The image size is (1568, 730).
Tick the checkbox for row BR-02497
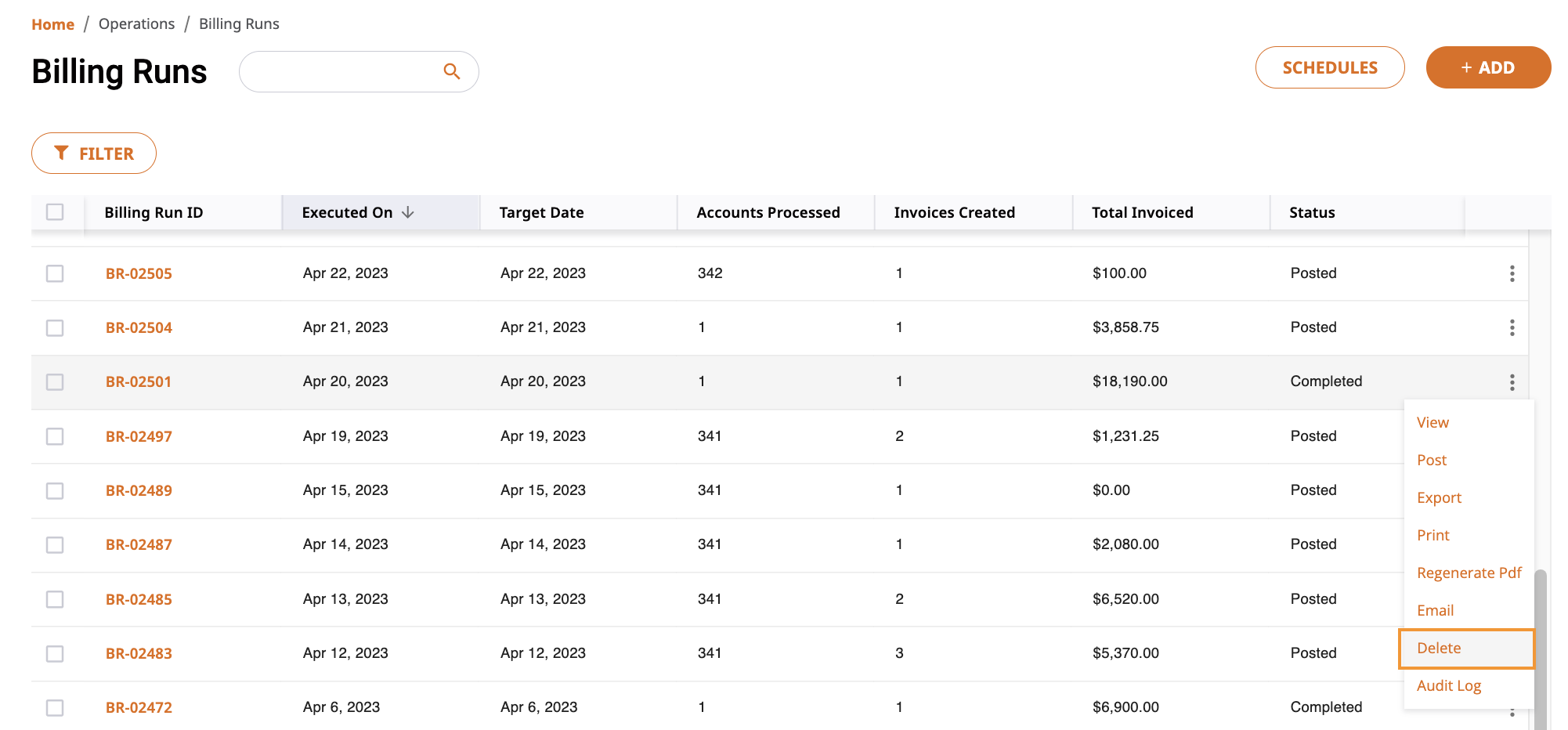coord(55,436)
